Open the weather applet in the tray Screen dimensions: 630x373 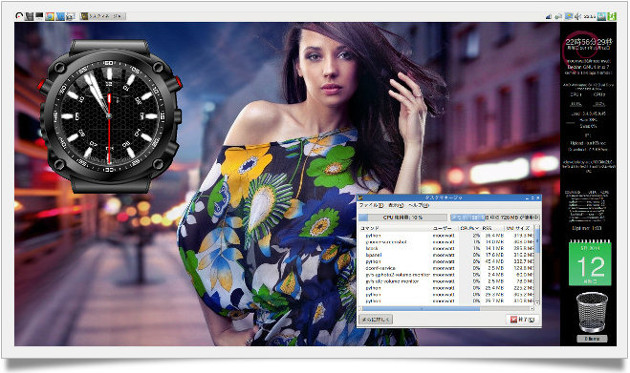[569, 16]
